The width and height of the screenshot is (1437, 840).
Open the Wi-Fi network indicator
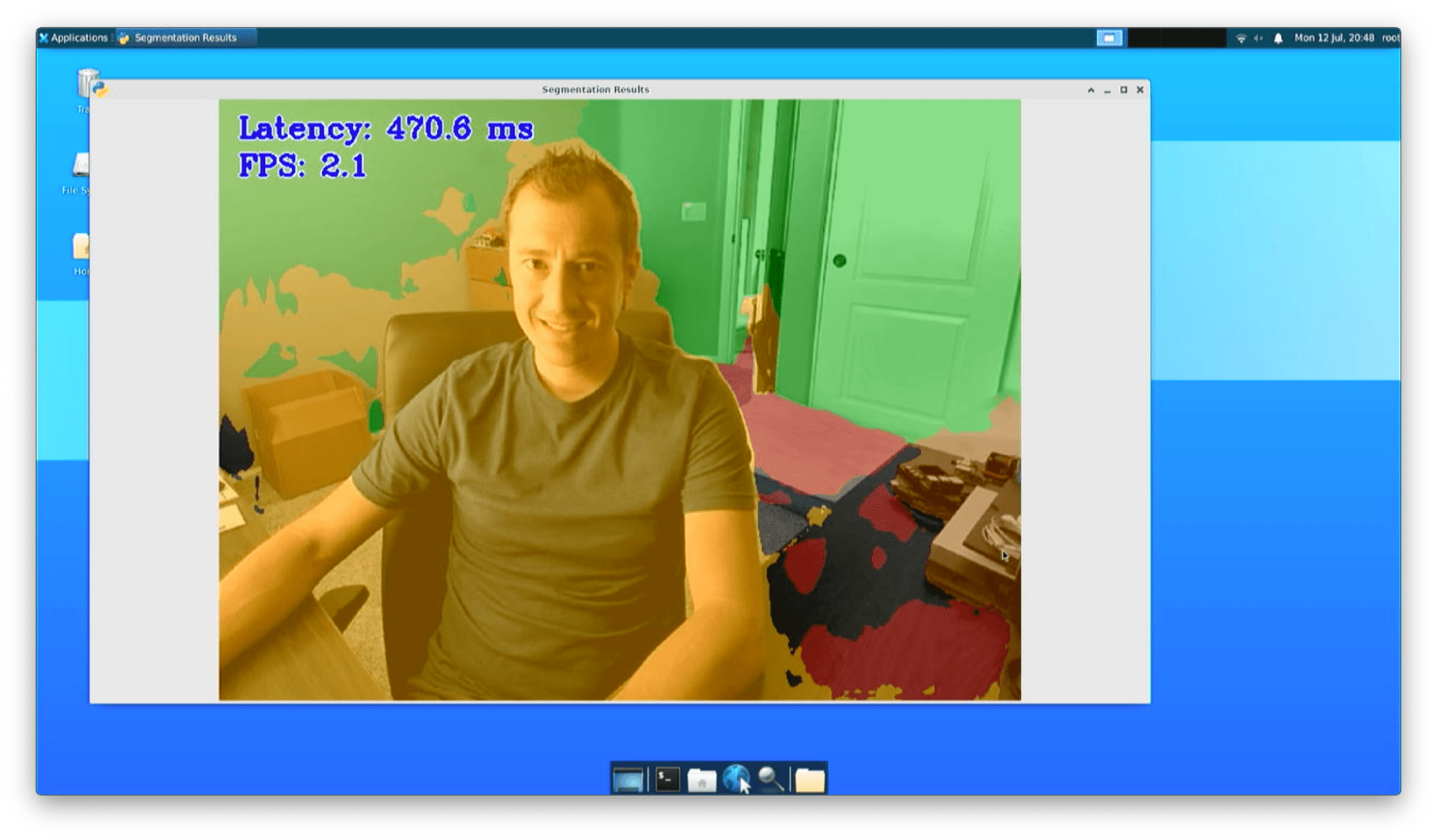click(1241, 39)
